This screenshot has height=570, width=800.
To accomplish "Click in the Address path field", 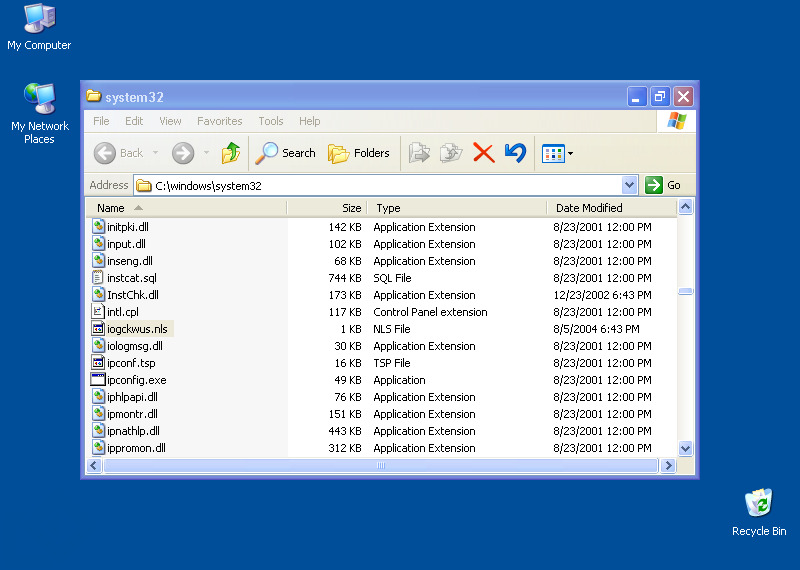I will (x=380, y=185).
